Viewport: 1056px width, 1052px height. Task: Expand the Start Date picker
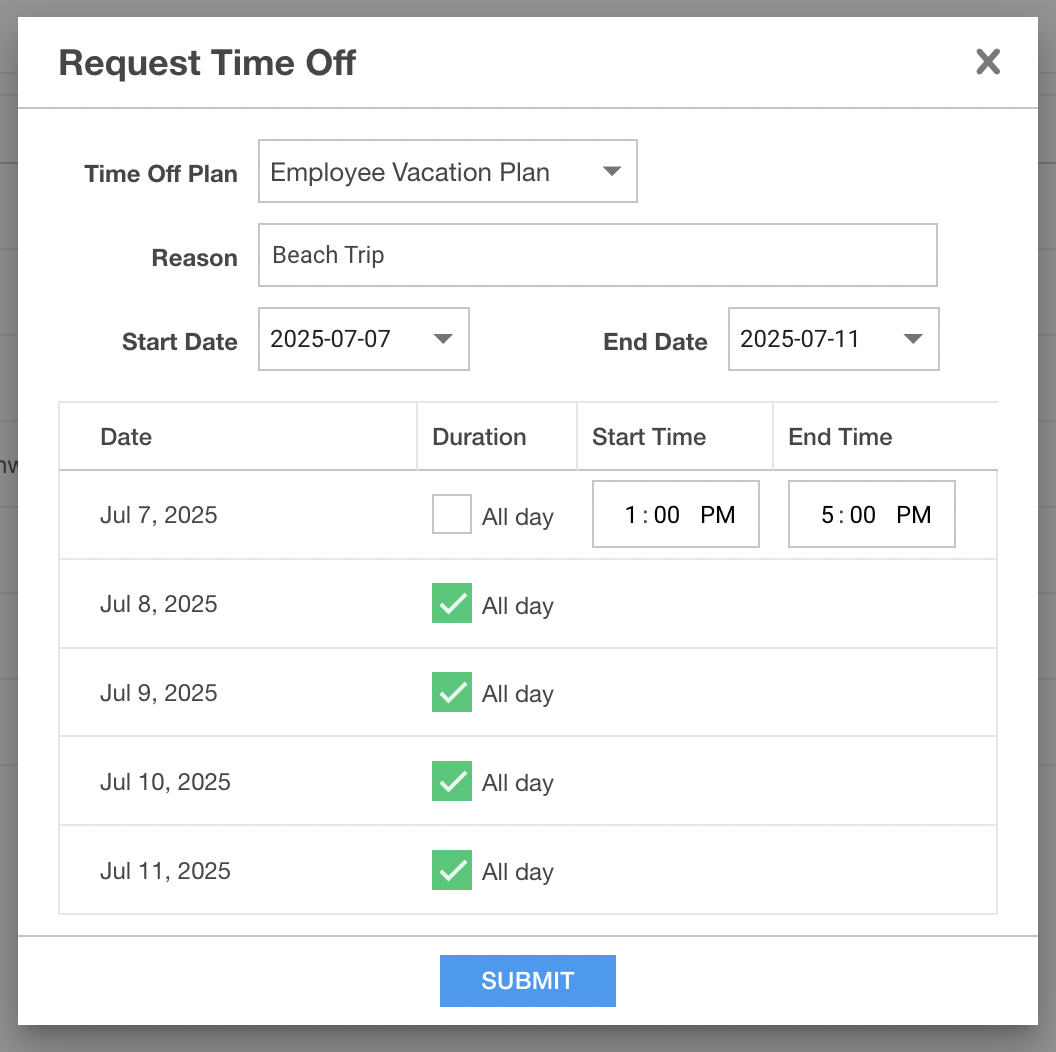click(363, 339)
